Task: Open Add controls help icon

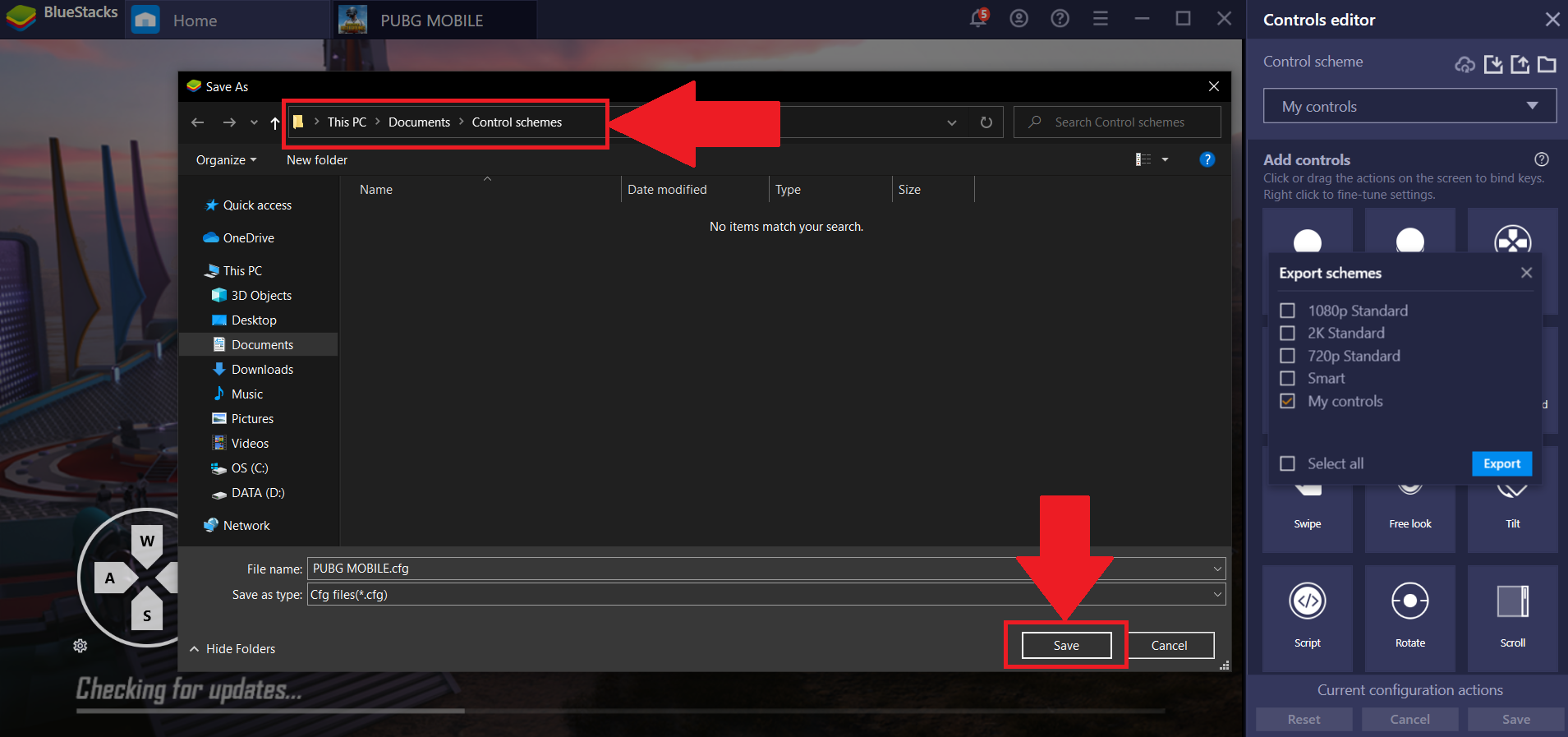Action: click(x=1542, y=159)
